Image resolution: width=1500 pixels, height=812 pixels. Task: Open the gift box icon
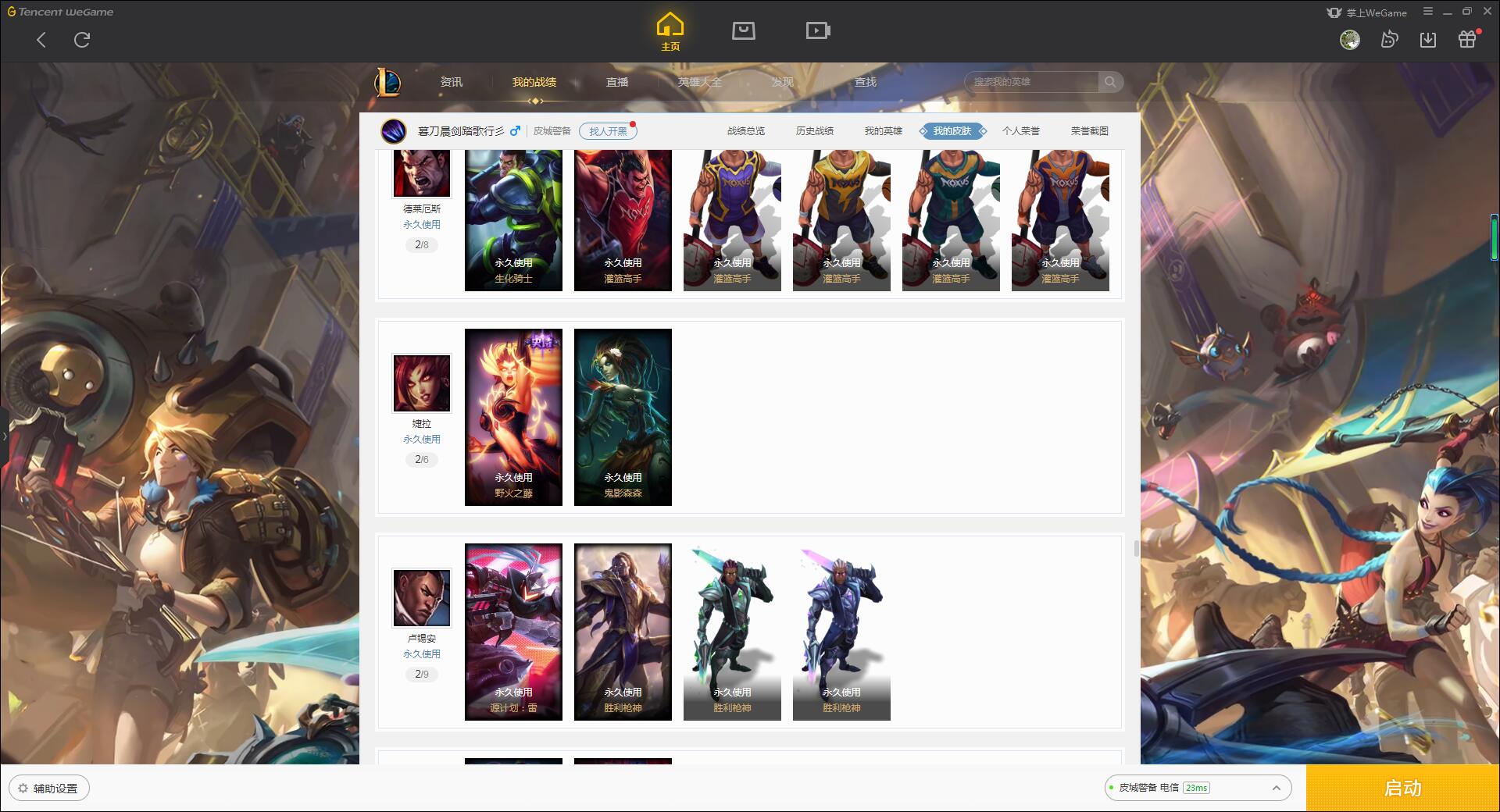(1467, 39)
